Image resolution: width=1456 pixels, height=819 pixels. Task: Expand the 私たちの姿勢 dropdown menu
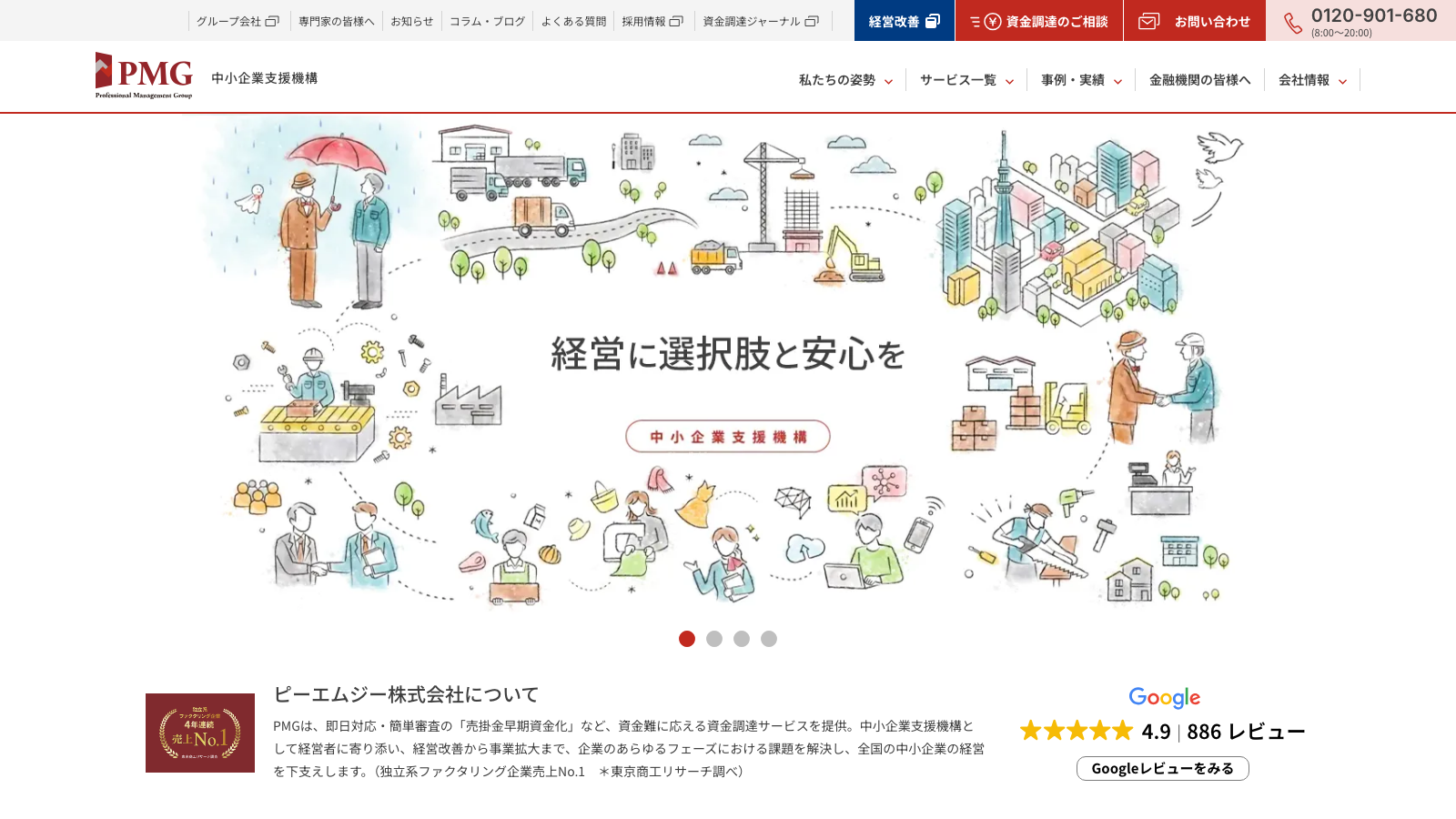[x=845, y=80]
